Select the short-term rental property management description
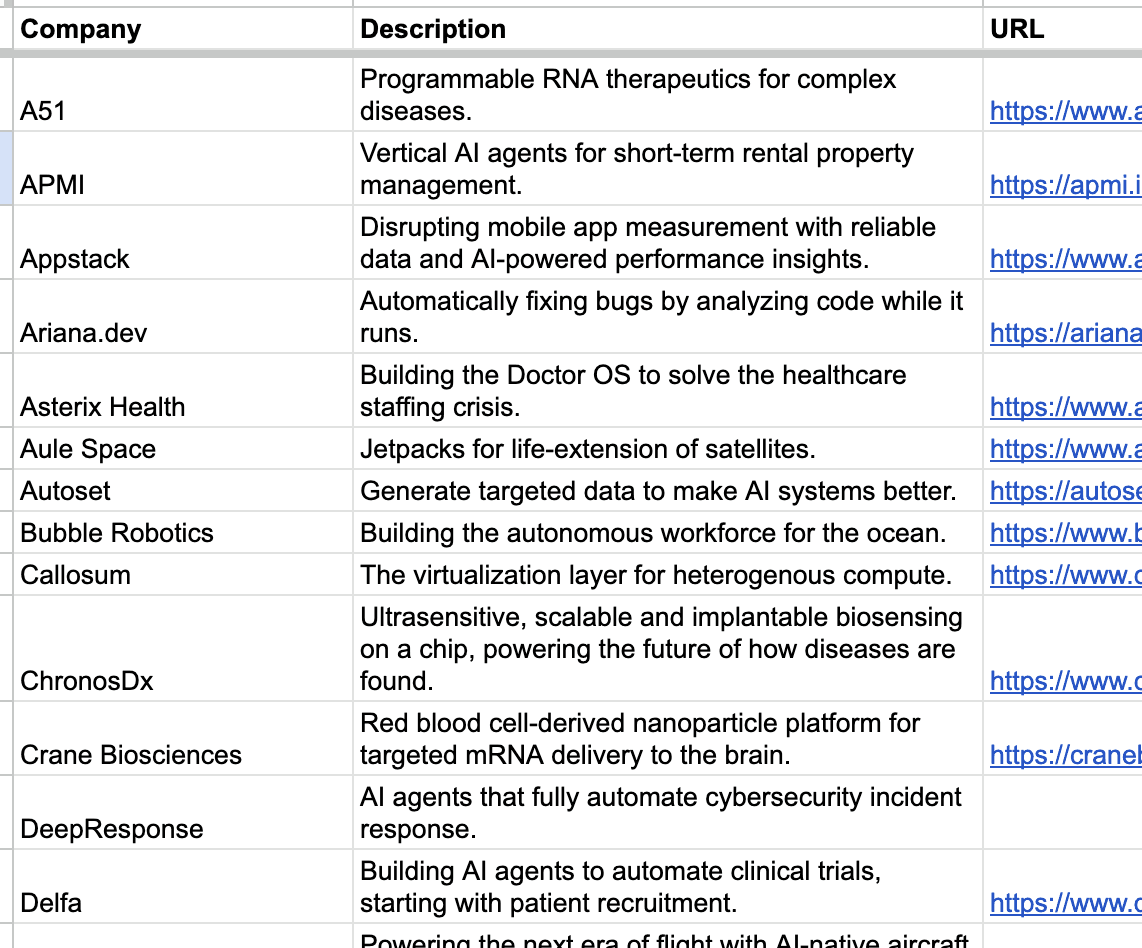This screenshot has width=1142, height=948. pyautogui.click(x=668, y=169)
